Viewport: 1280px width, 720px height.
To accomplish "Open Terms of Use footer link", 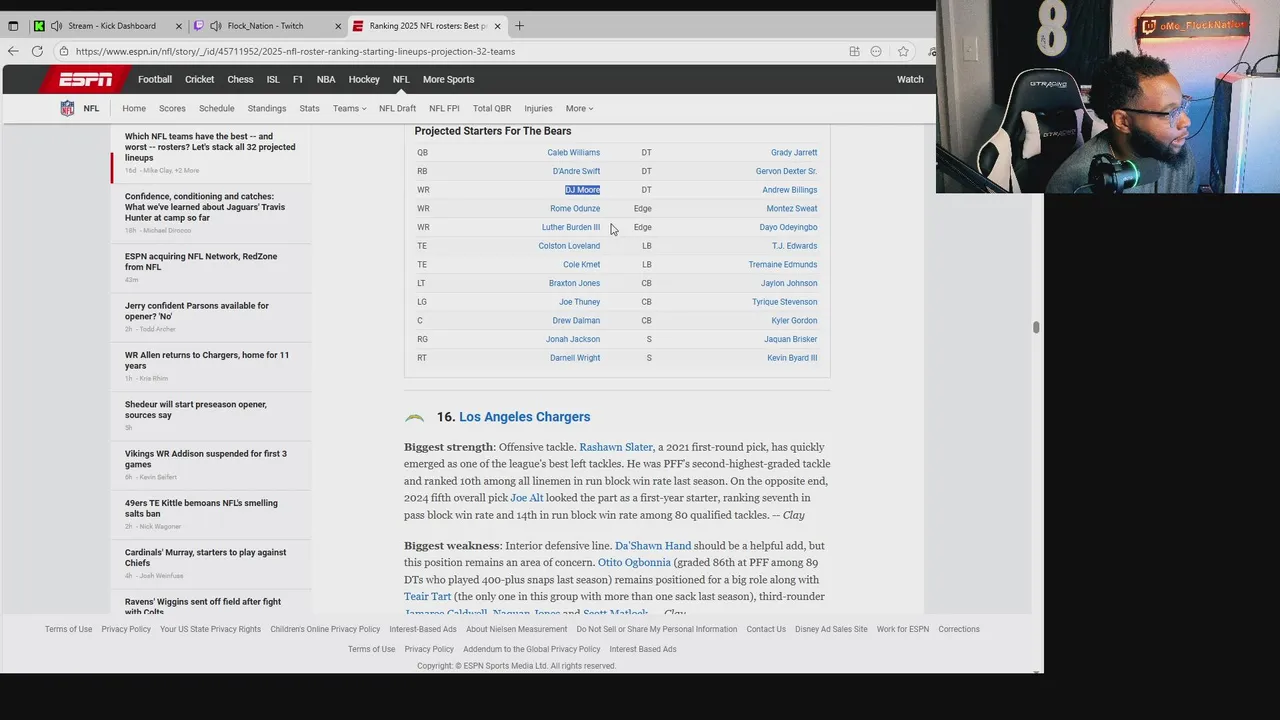I will [68, 629].
